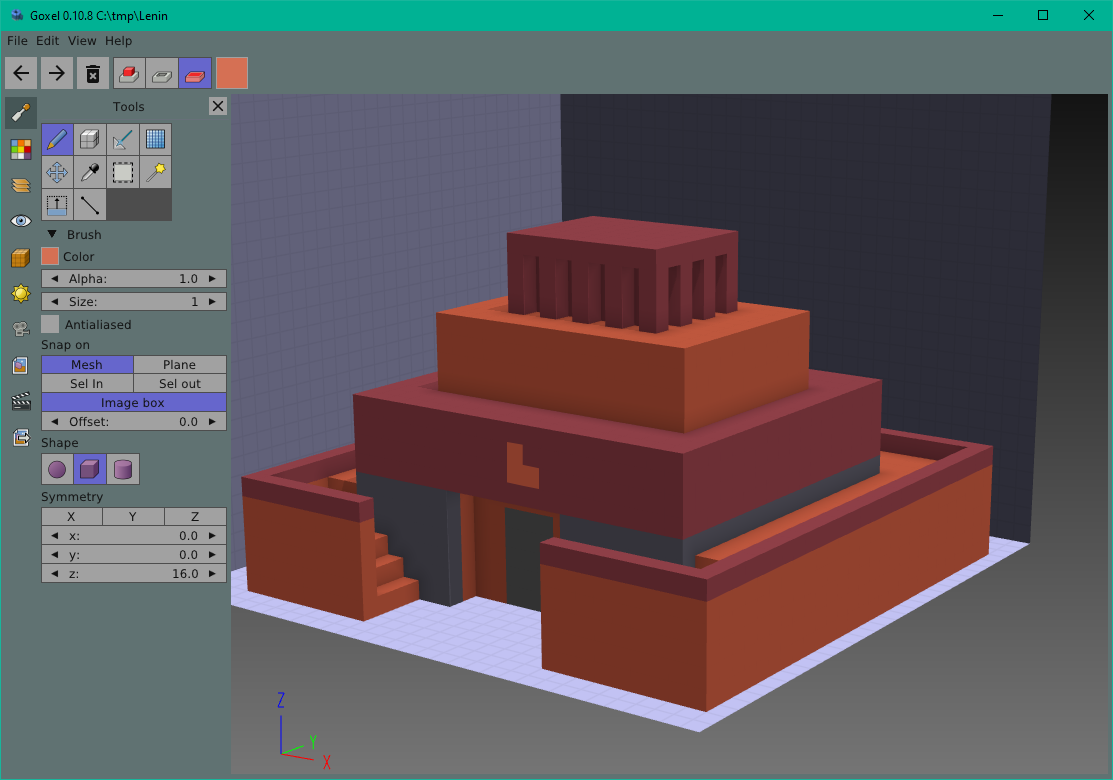Select the cylinder brush shape
Viewport: 1113px width, 780px height.
123,469
